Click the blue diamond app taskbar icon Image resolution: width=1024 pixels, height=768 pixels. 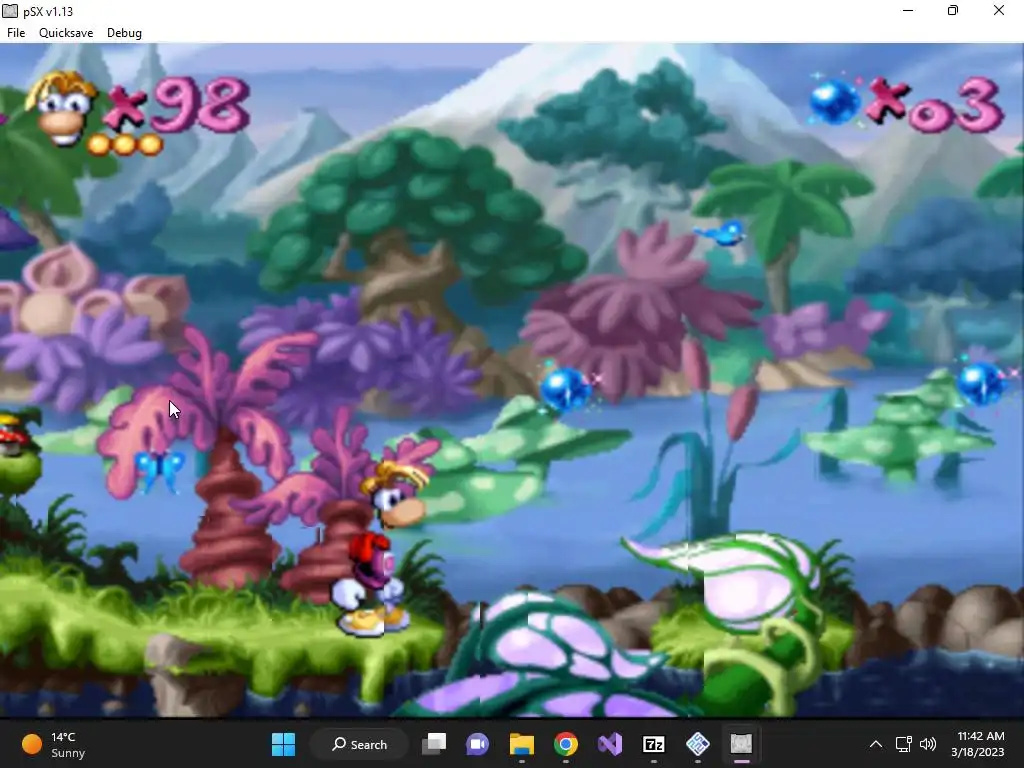pyautogui.click(x=697, y=744)
